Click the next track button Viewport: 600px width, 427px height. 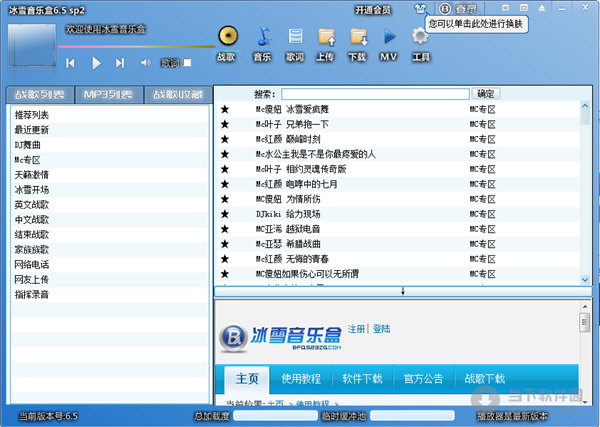120,63
